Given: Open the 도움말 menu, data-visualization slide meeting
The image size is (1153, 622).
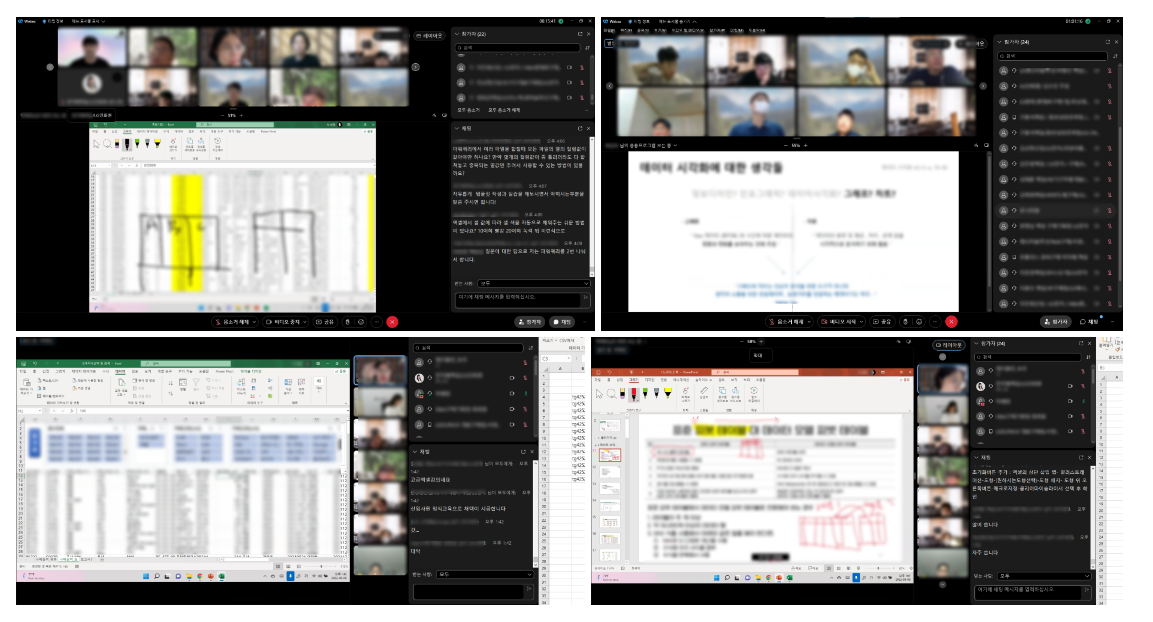Looking at the screenshot, I should coord(757,30).
